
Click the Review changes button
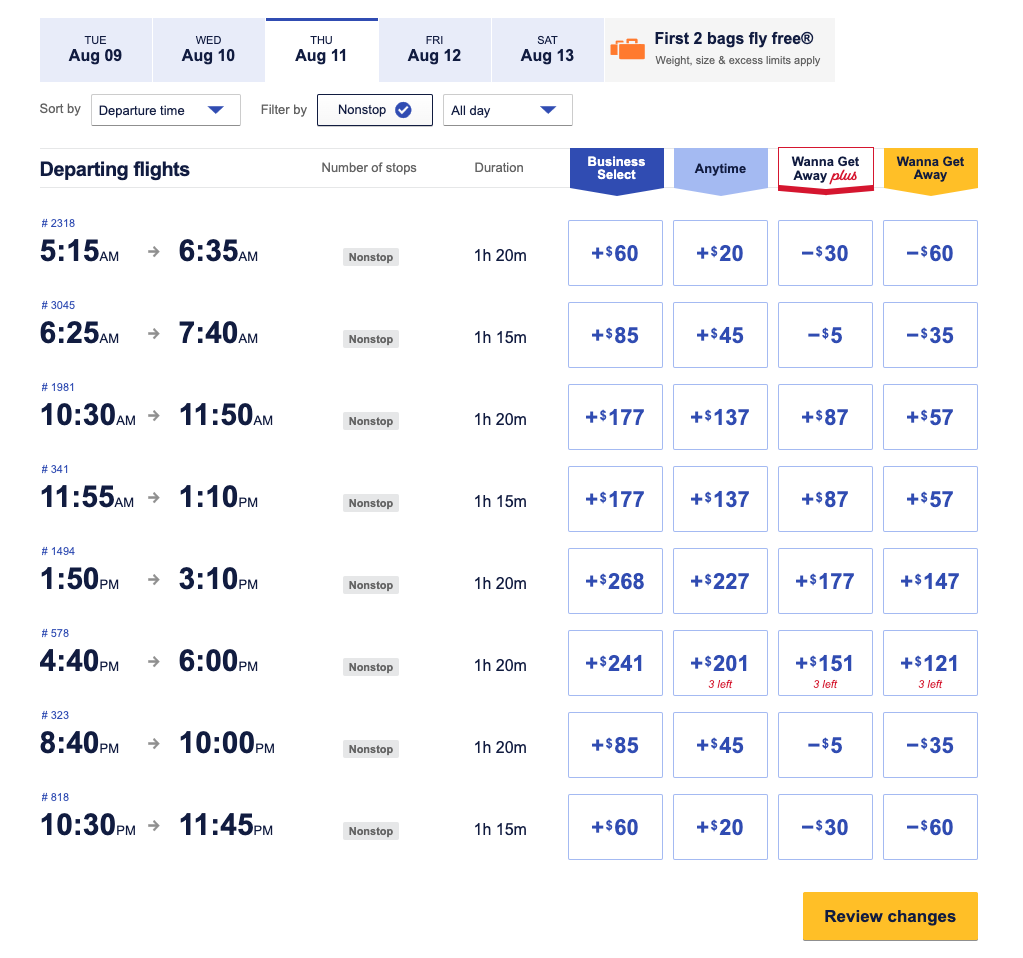(890, 916)
